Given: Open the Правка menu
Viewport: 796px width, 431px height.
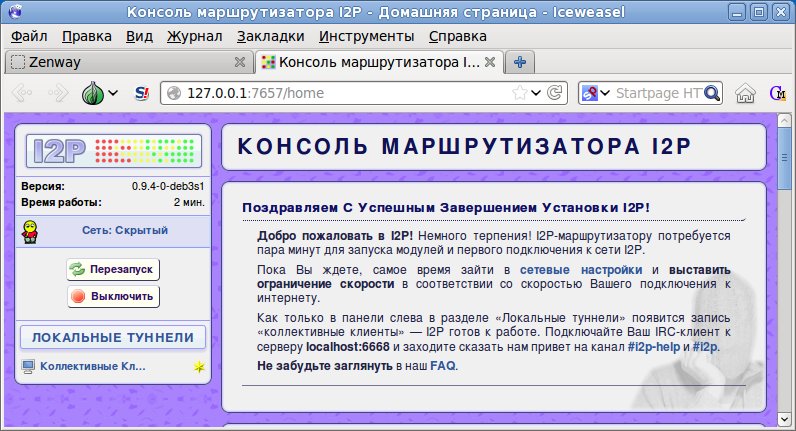Looking at the screenshot, I should click(x=87, y=36).
